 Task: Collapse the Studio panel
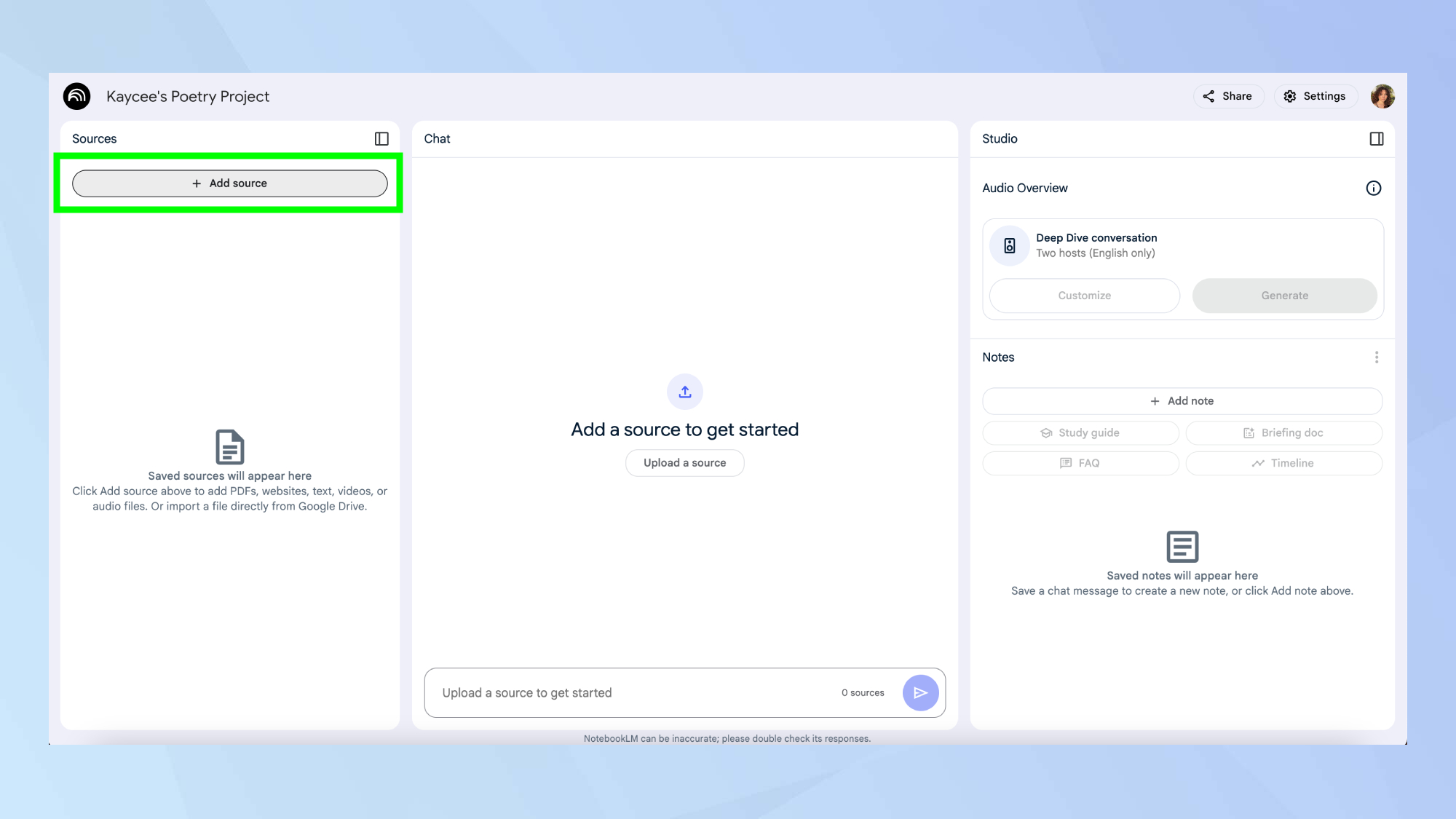point(1376,138)
